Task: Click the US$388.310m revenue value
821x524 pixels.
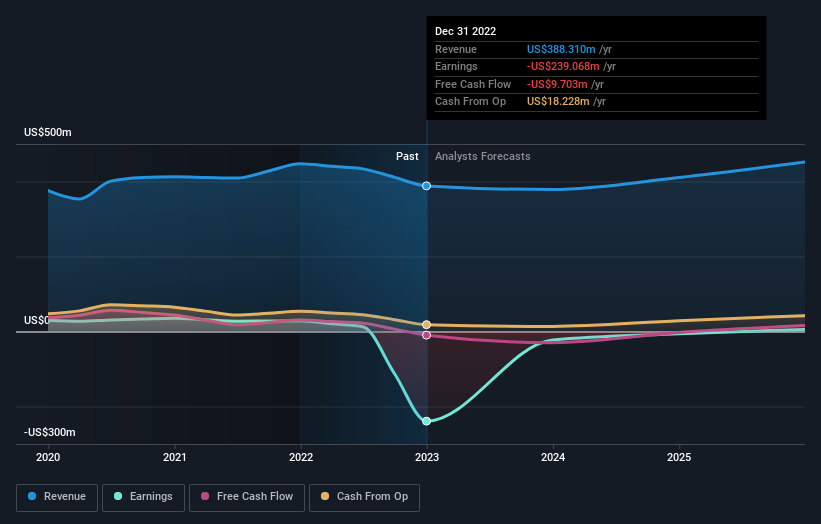Action: click(x=561, y=49)
